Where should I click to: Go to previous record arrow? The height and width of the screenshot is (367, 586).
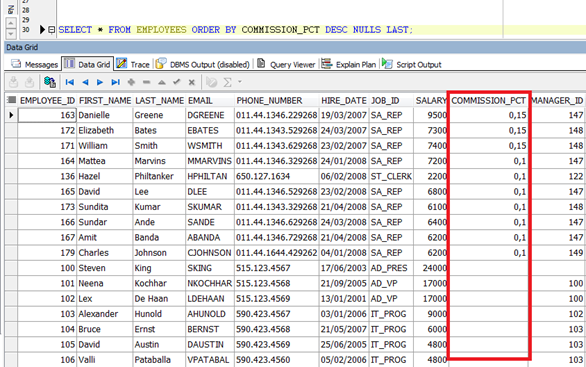(x=85, y=82)
